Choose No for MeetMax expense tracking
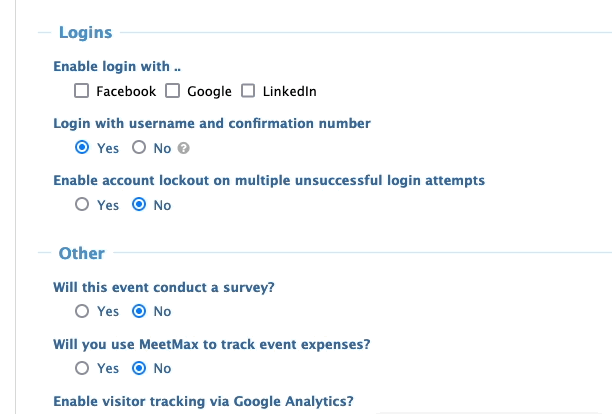 coord(140,368)
